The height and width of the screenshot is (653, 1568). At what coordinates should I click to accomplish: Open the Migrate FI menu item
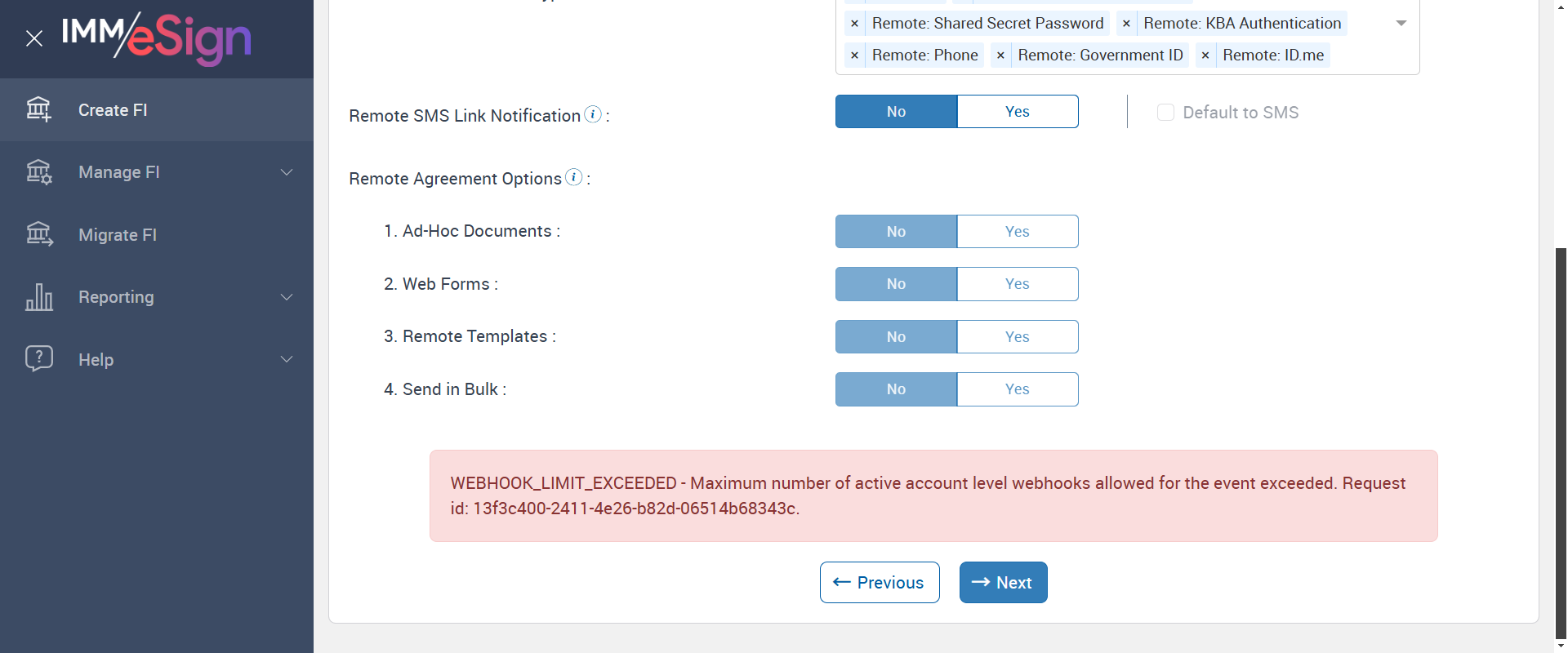coord(118,235)
